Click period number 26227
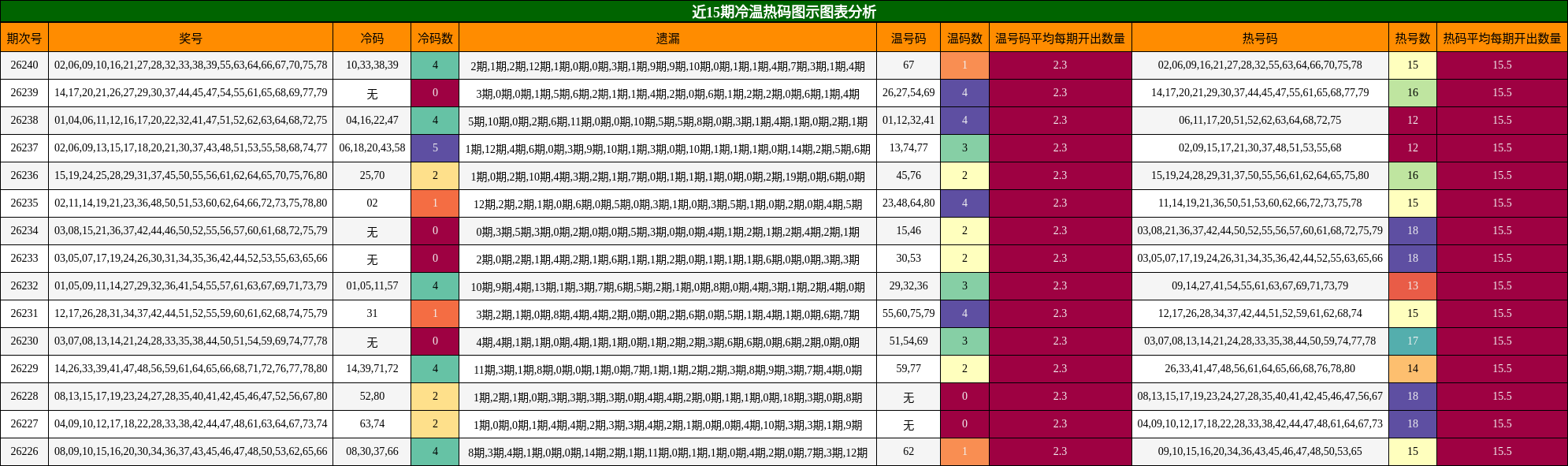The width and height of the screenshot is (1568, 466). [x=24, y=424]
